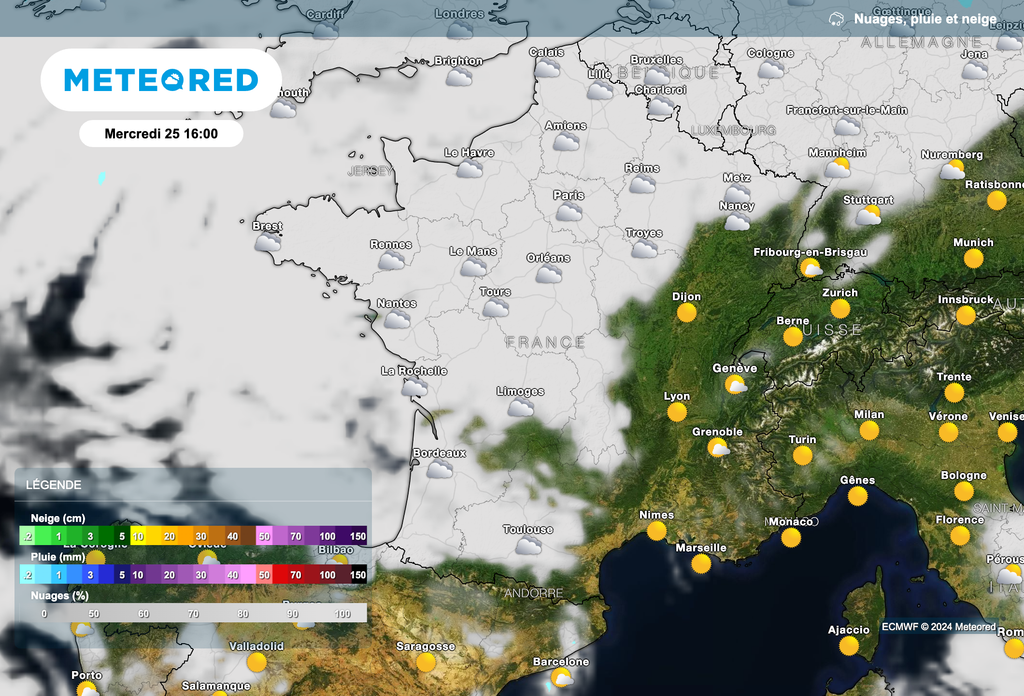The width and height of the screenshot is (1024, 696).
Task: Open the Nuages, pluie et neige layer label
Action: click(x=925, y=19)
